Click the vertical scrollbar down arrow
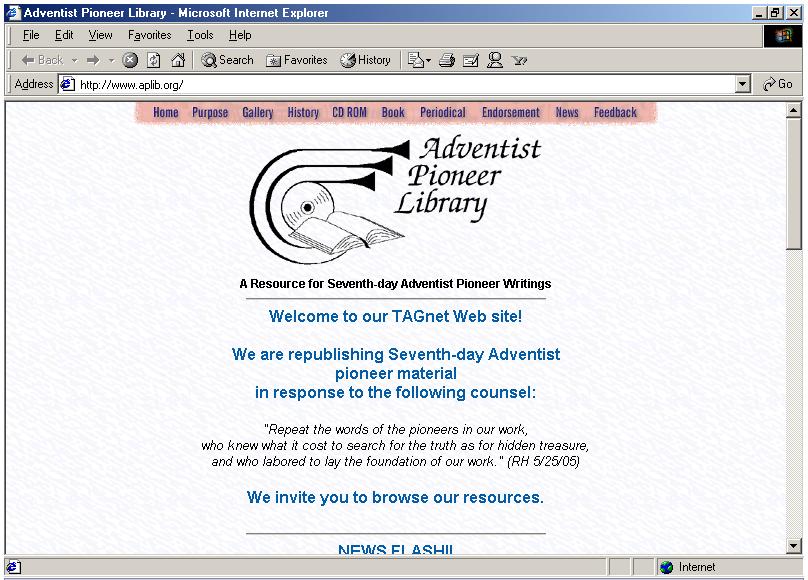808x580 pixels. pyautogui.click(x=794, y=545)
